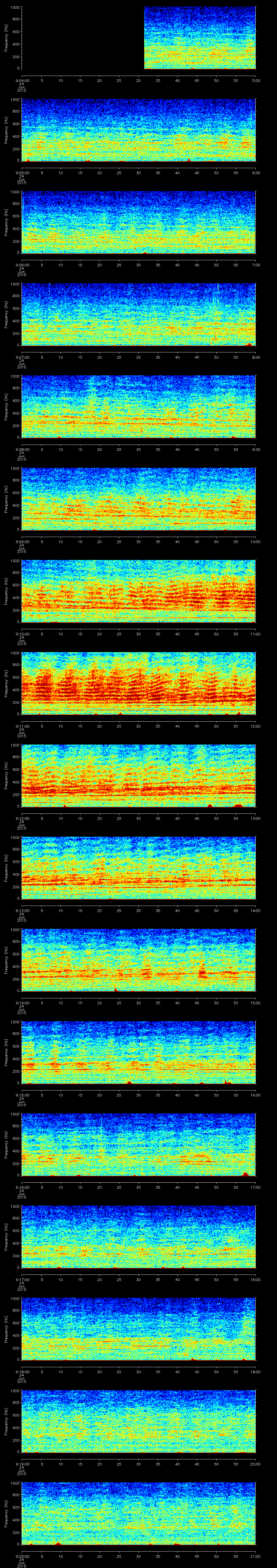Click the '9:20:00' time axis label

pyautogui.click(x=22, y=1556)
